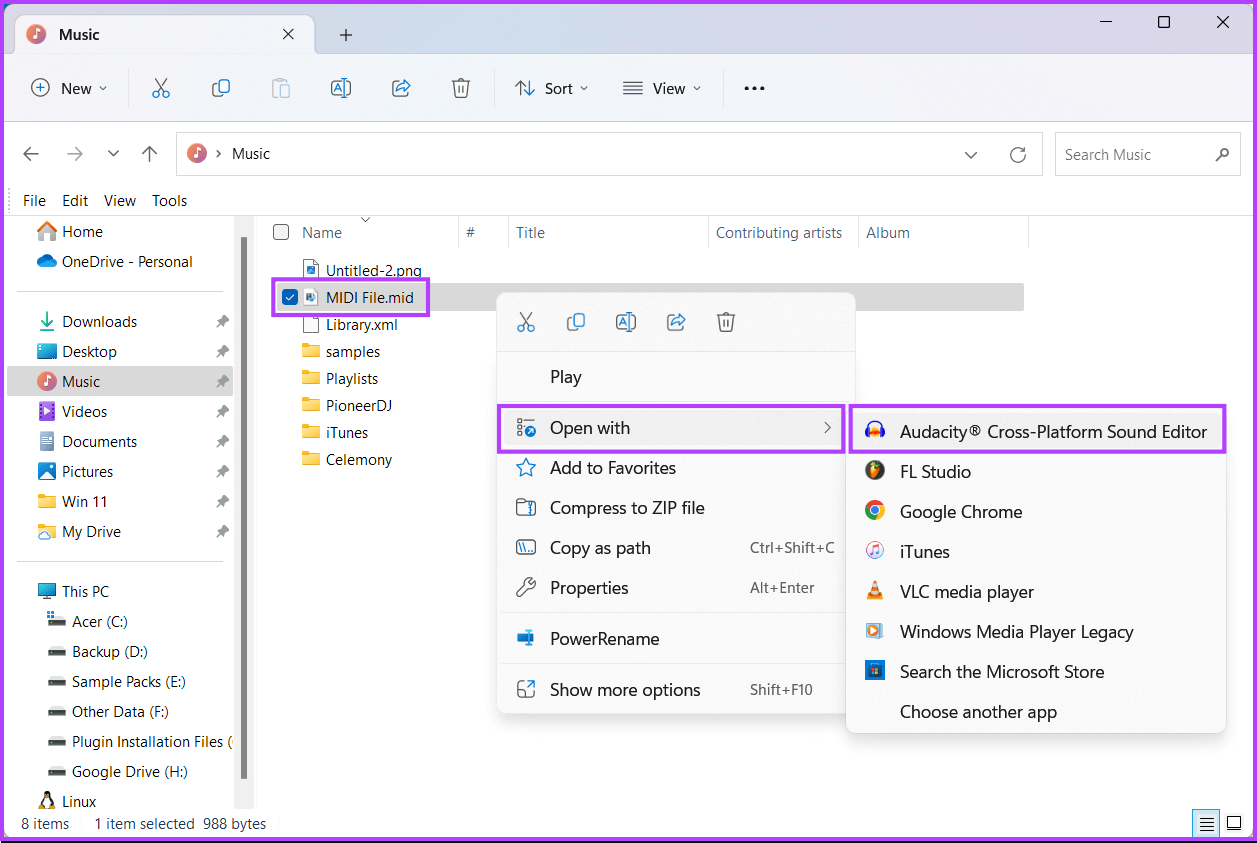Open the Sort dropdown
This screenshot has height=843, width=1257.
coord(552,88)
